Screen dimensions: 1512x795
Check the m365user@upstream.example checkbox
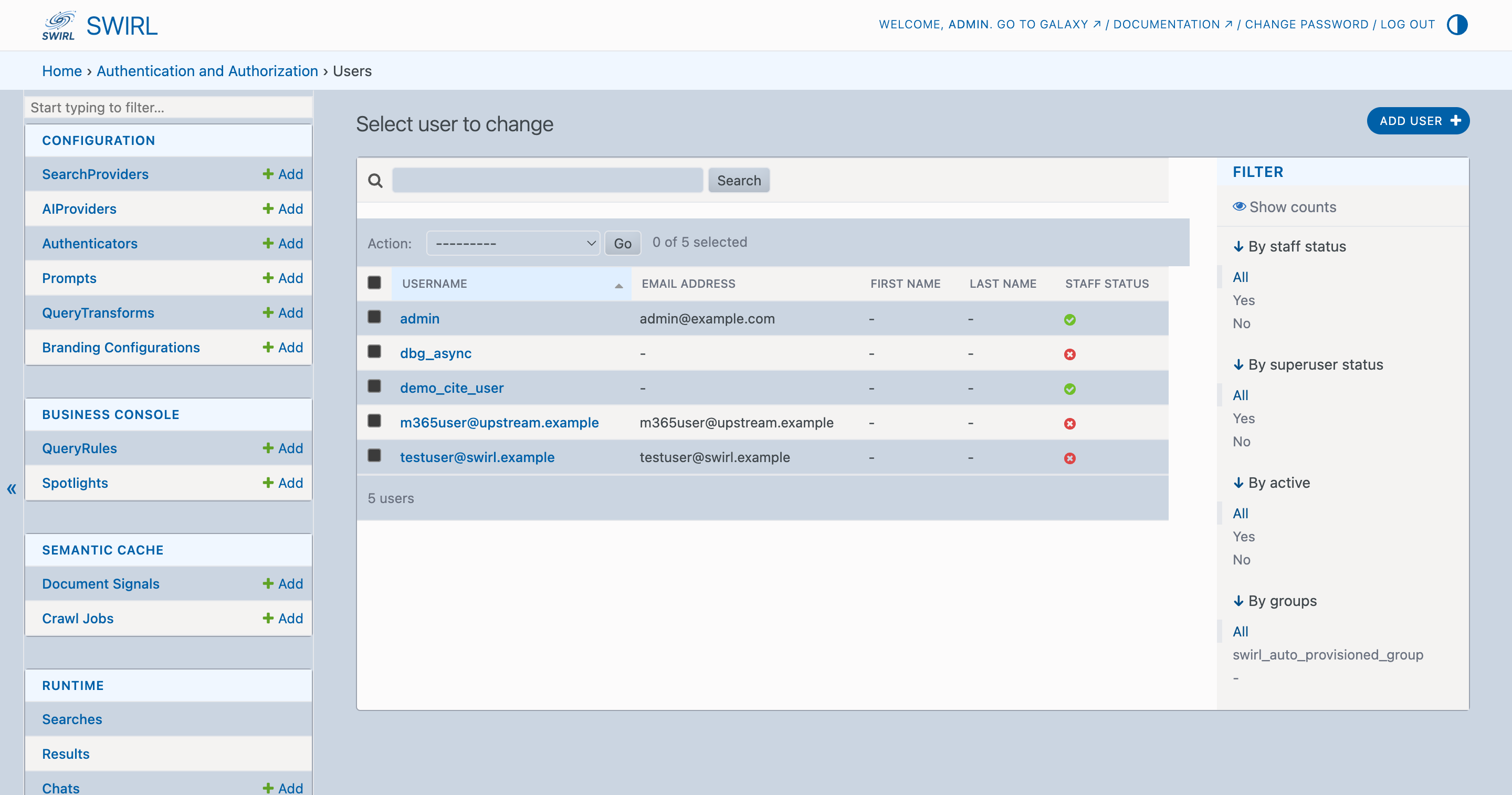374,421
